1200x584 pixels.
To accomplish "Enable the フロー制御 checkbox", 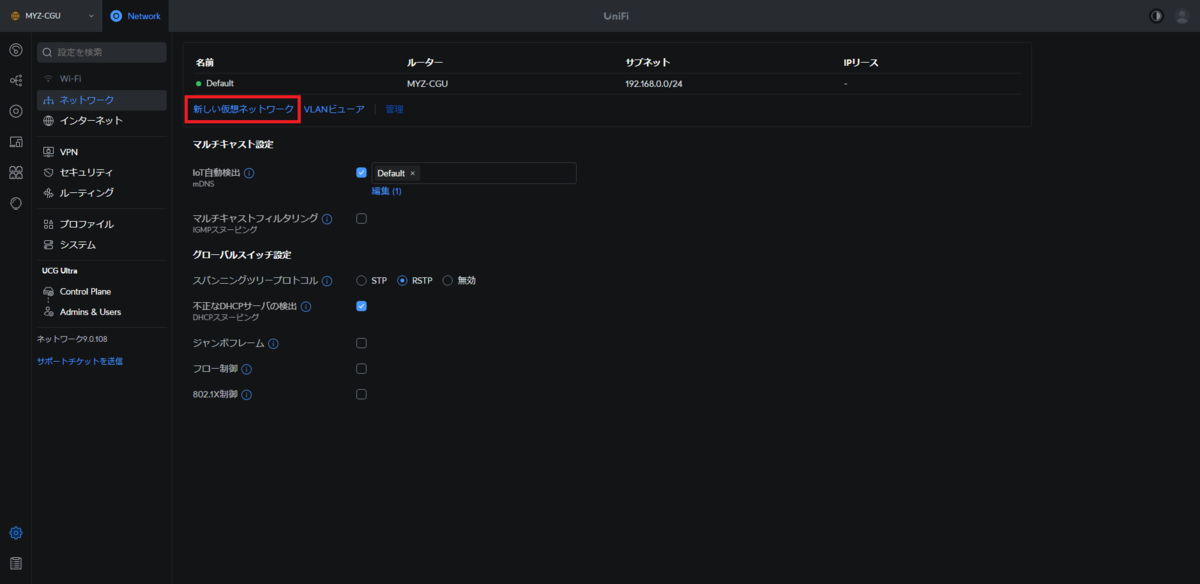I will (361, 369).
